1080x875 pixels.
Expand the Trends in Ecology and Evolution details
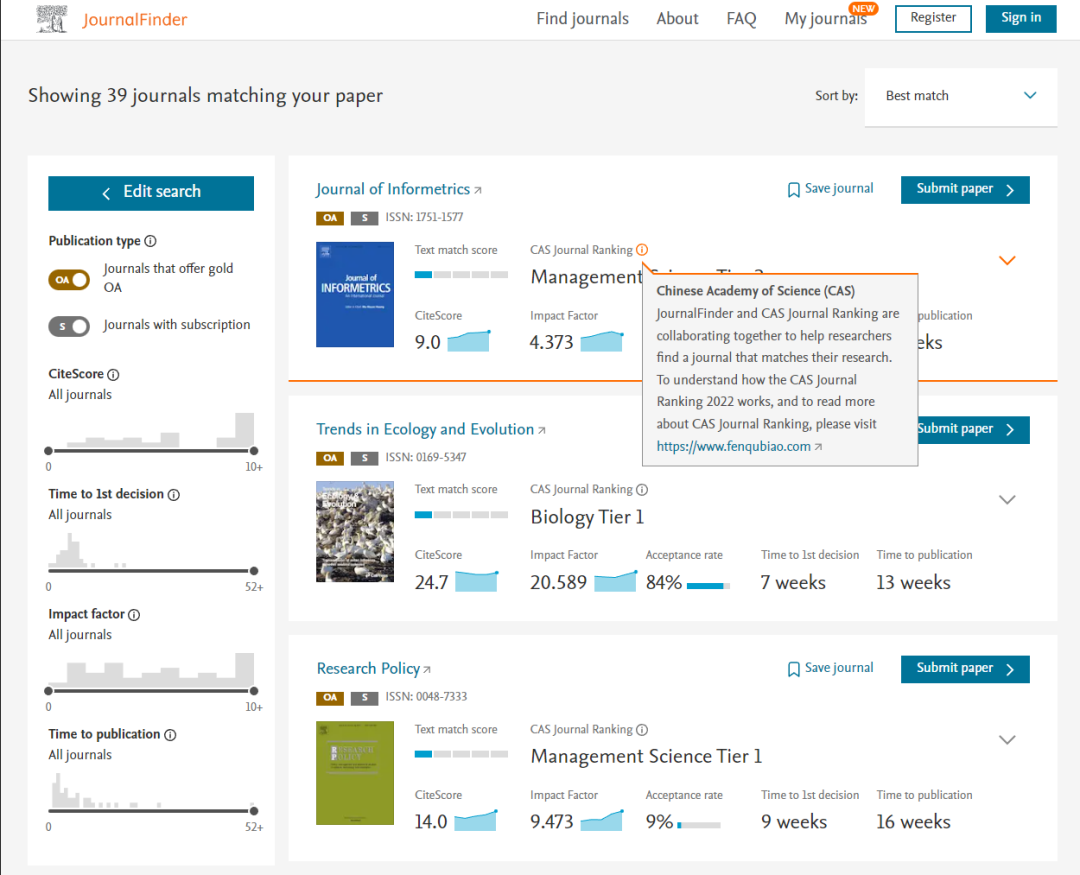[x=1007, y=500]
